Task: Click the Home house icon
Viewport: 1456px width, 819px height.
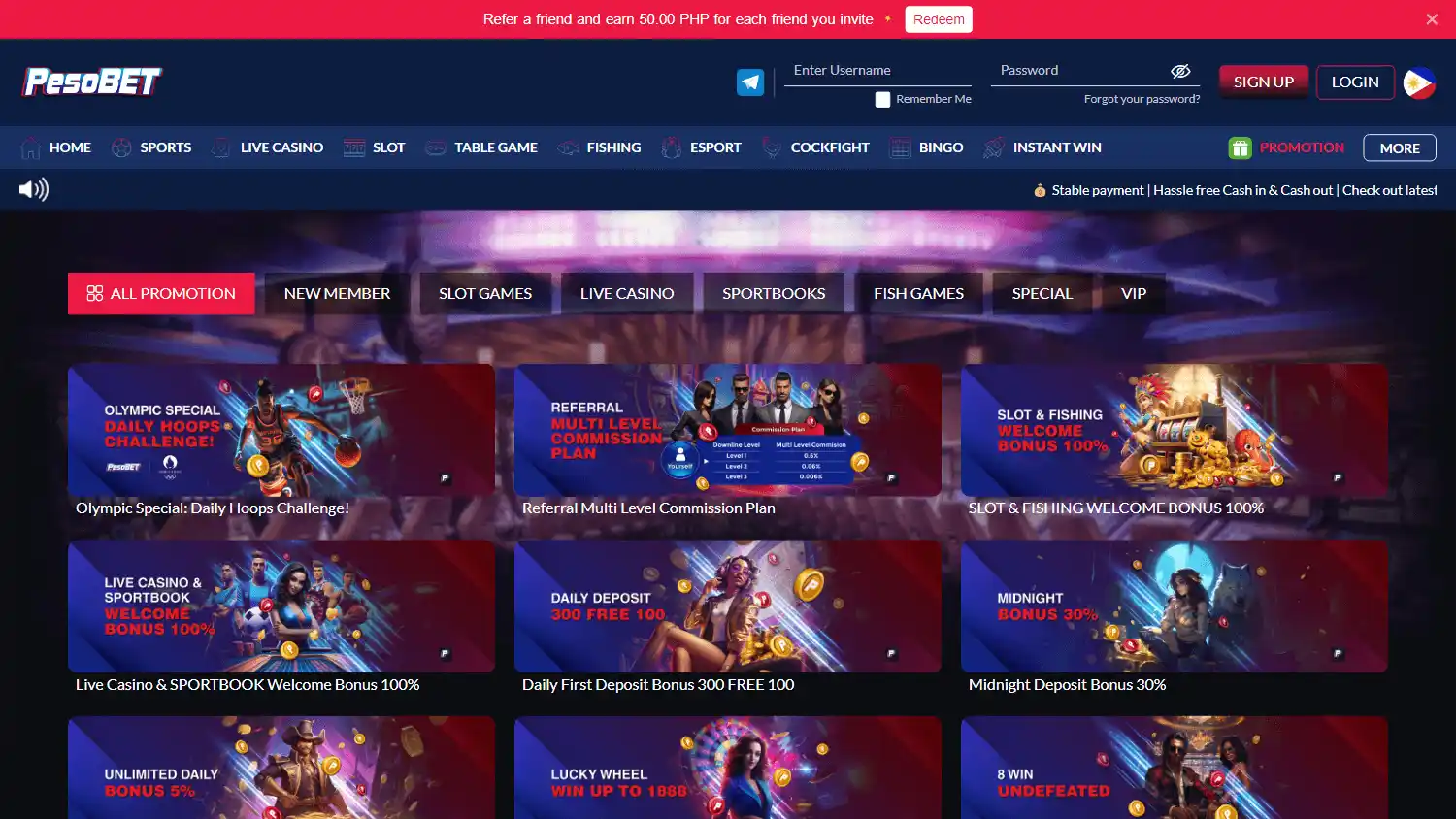Action: pyautogui.click(x=30, y=147)
